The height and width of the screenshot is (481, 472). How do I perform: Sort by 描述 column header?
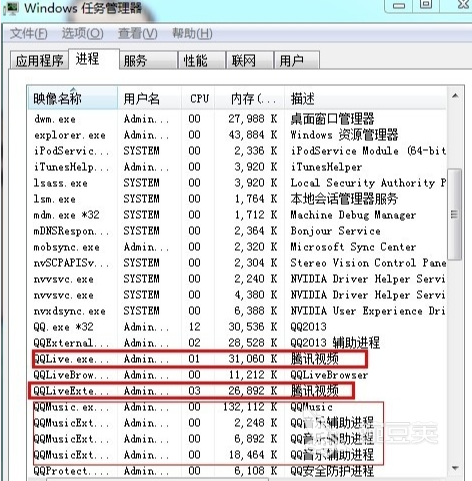(x=365, y=98)
